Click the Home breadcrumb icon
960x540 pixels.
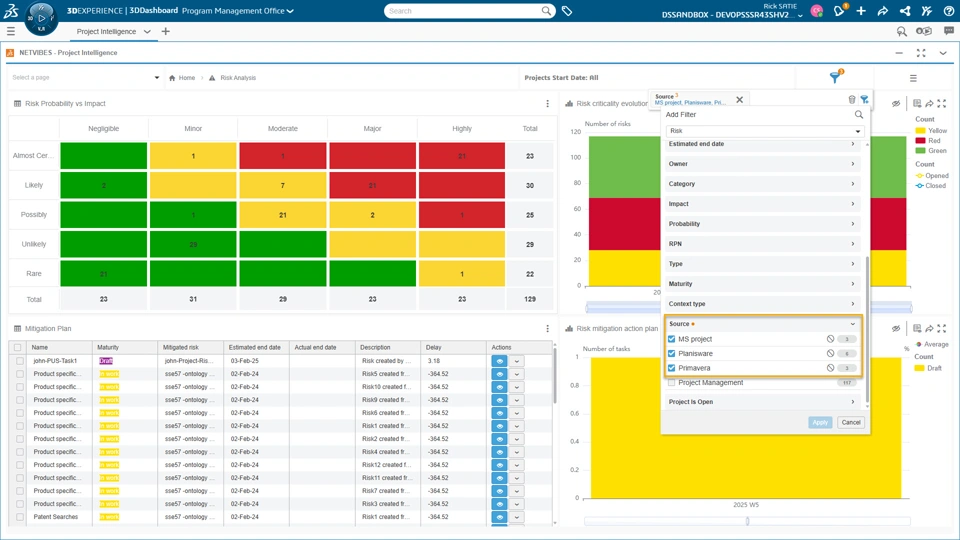(x=172, y=78)
